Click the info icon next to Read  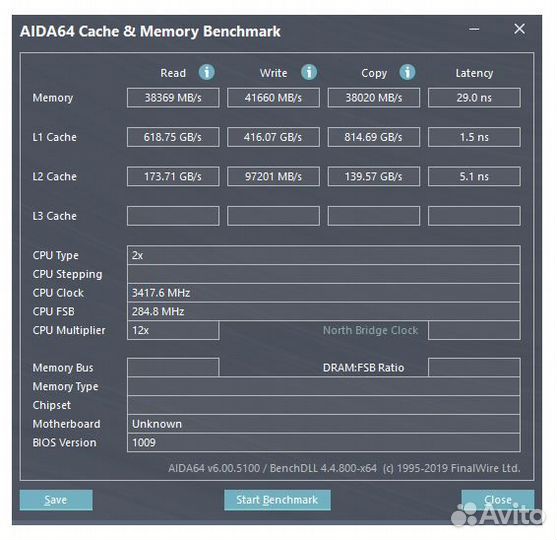pos(206,72)
